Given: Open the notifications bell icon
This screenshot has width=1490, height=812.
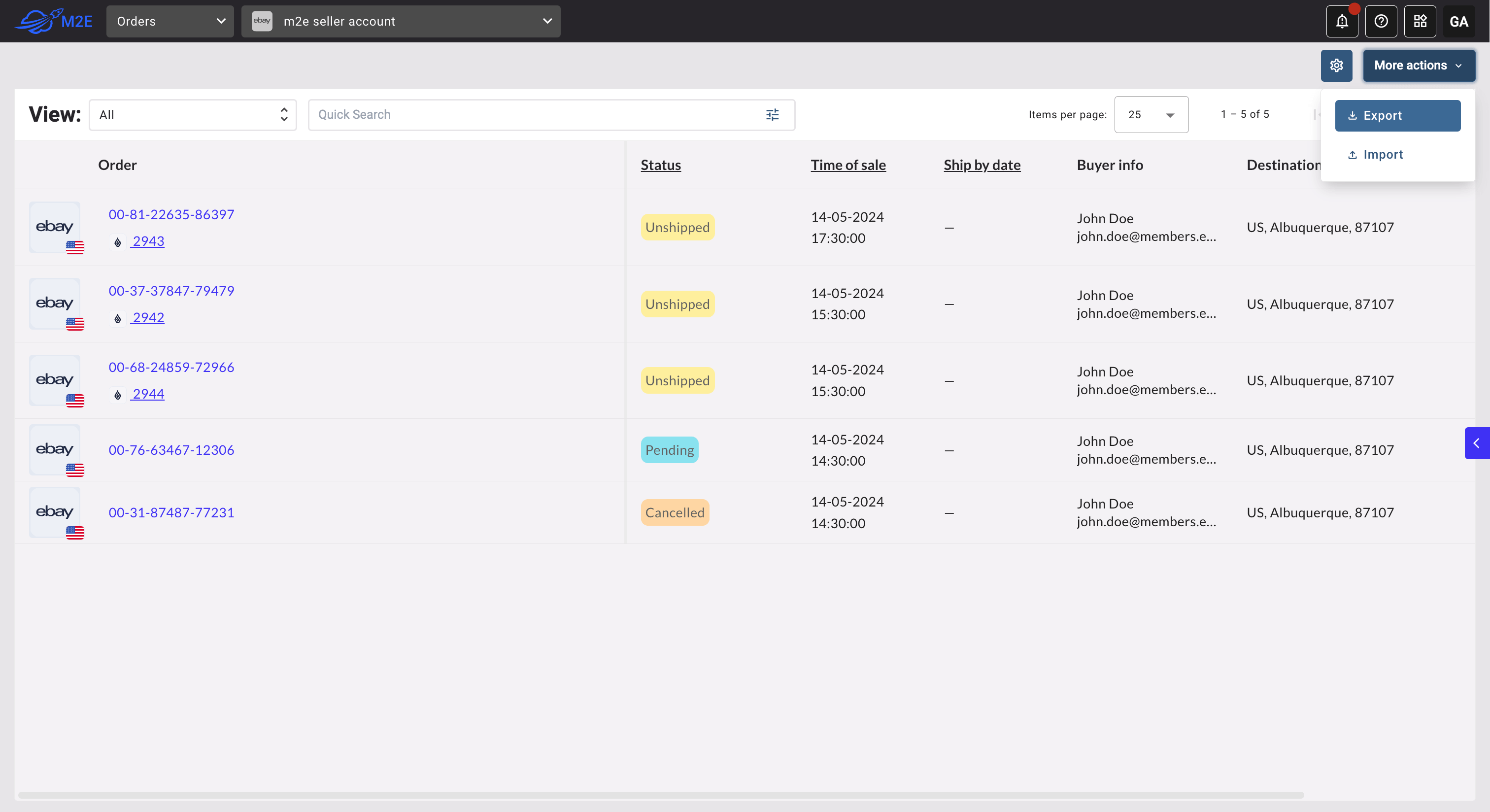Looking at the screenshot, I should click(1342, 21).
